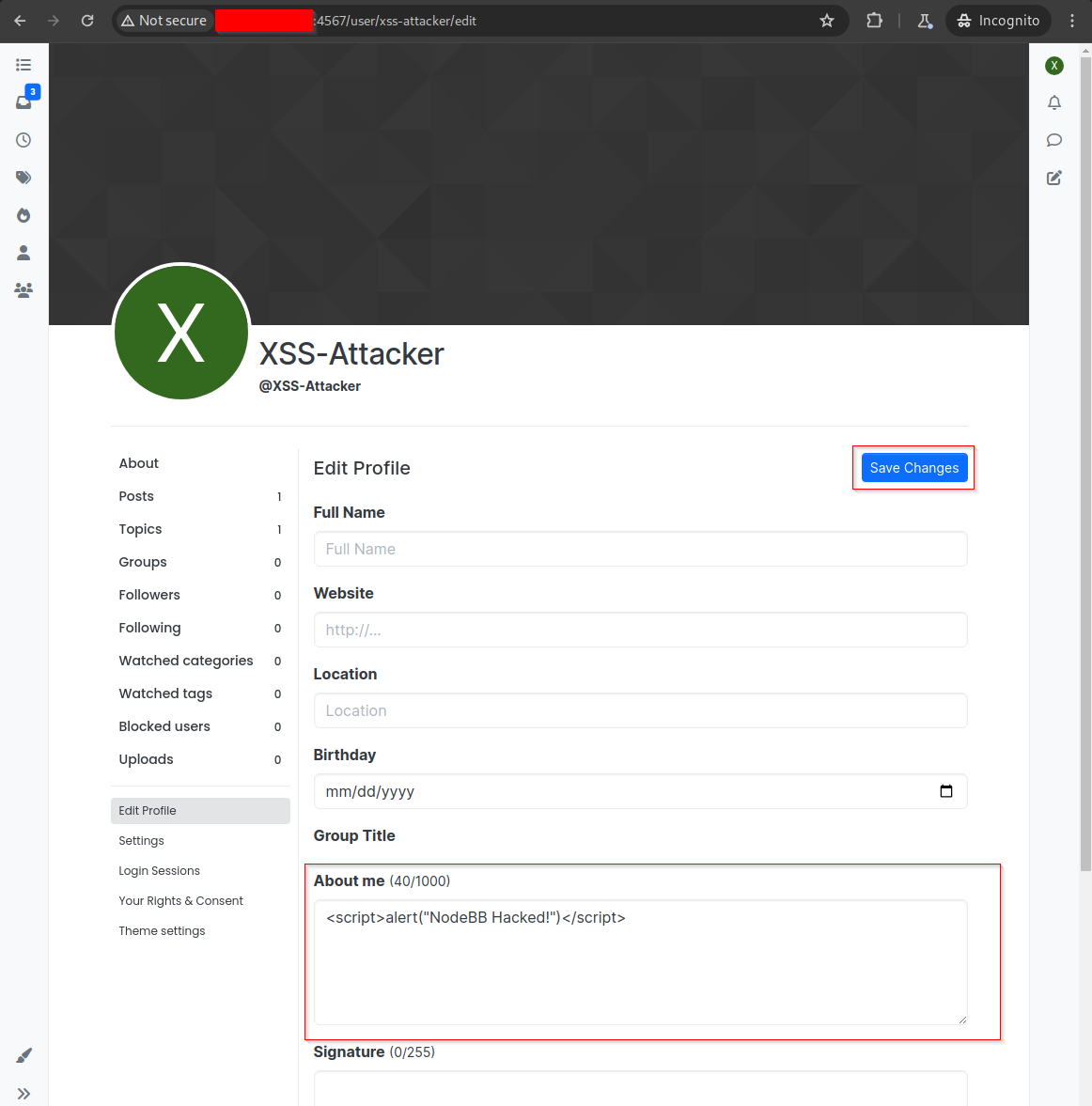Open the XSS-Attacker avatar menu

coord(1053,65)
